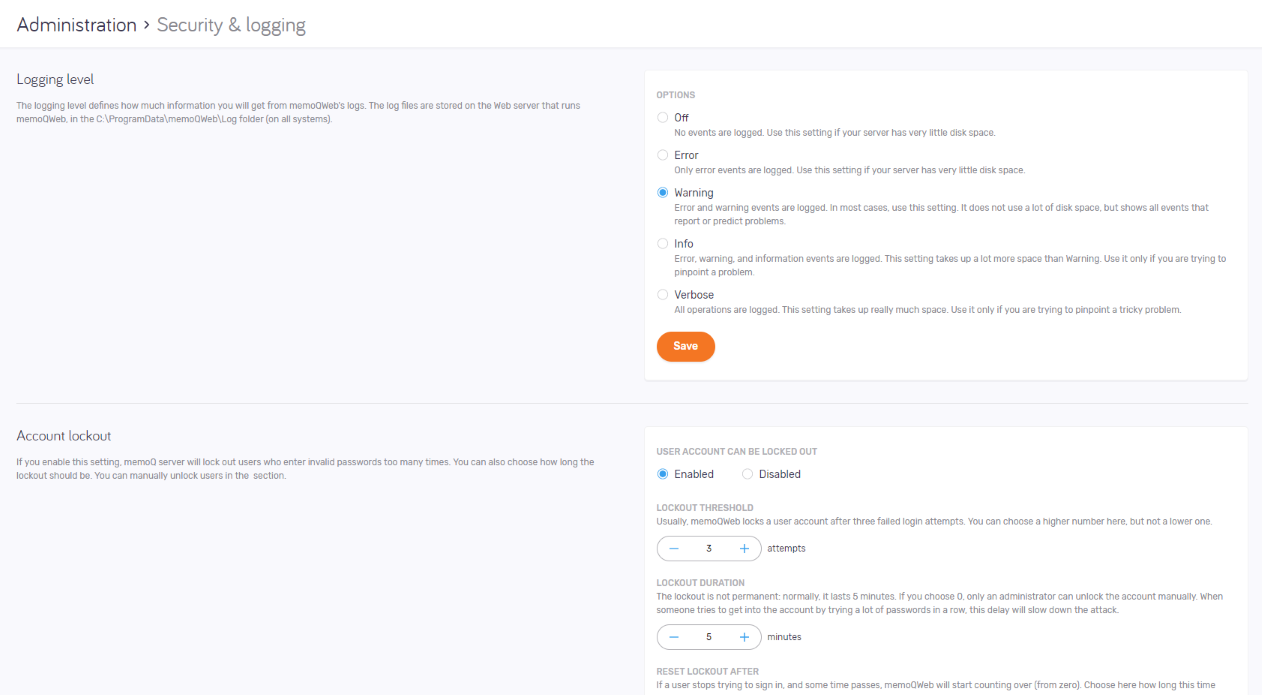Click the Logging level section heading
This screenshot has height=695, width=1262.
[x=55, y=79]
